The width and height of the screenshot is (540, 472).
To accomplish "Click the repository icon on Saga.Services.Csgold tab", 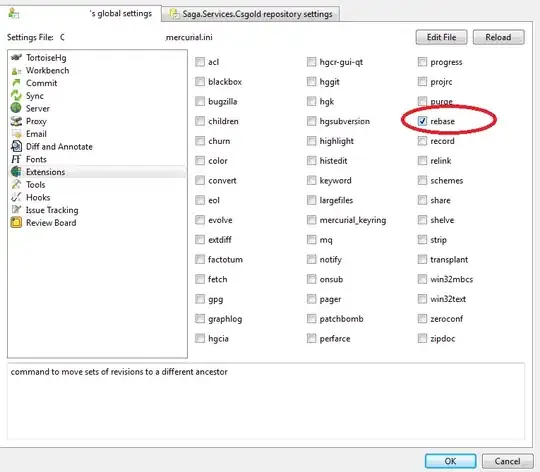I will 175,14.
